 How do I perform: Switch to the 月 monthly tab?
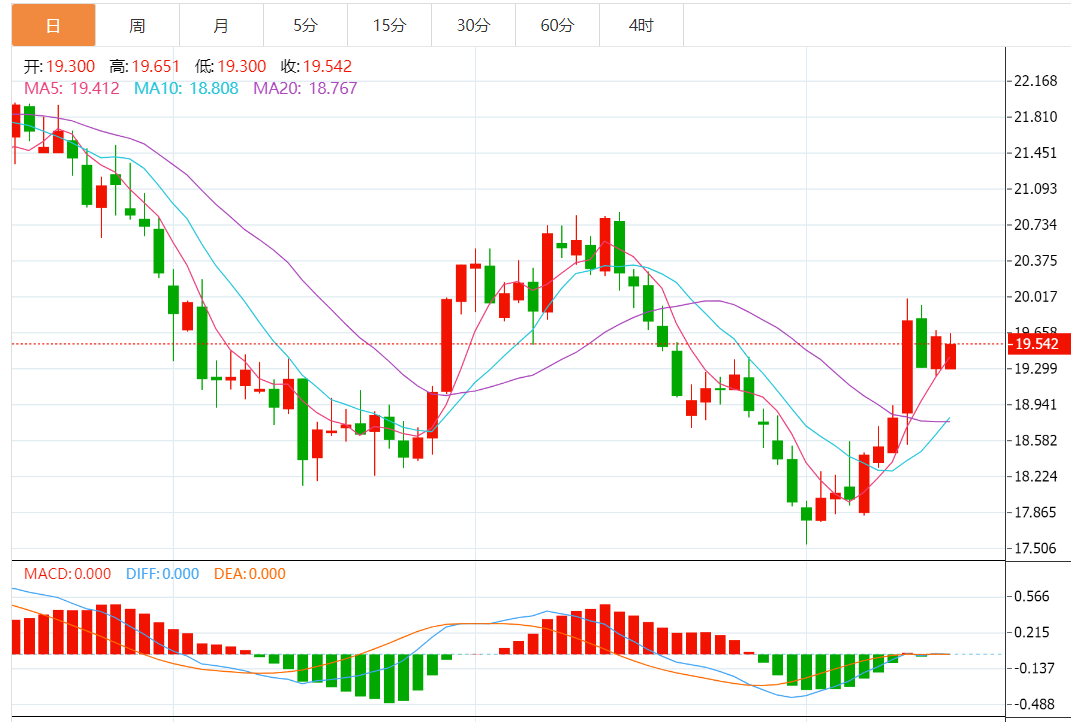coord(221,25)
